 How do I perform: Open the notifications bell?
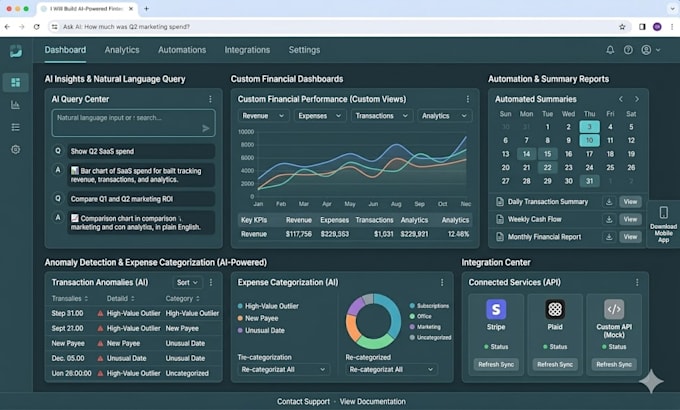pyautogui.click(x=610, y=50)
